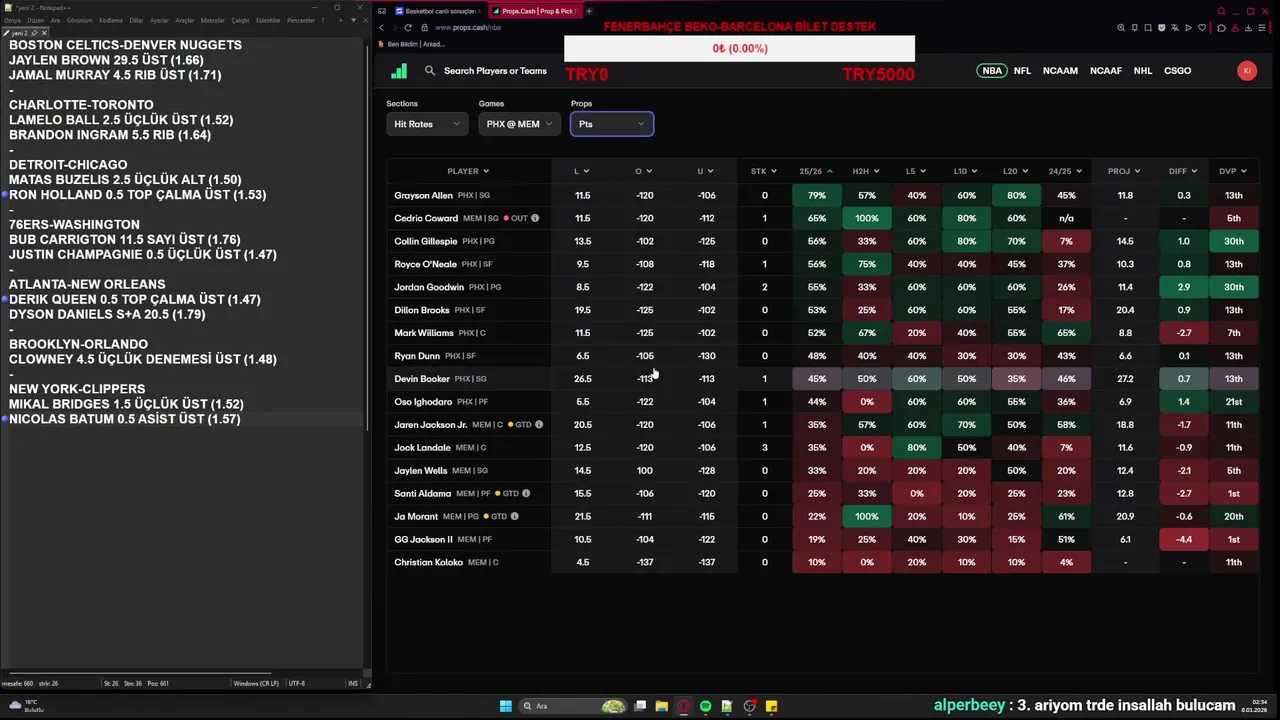Open Notepad++ Dosya menu
Viewport: 1280px width, 720px height.
pyautogui.click(x=12, y=20)
